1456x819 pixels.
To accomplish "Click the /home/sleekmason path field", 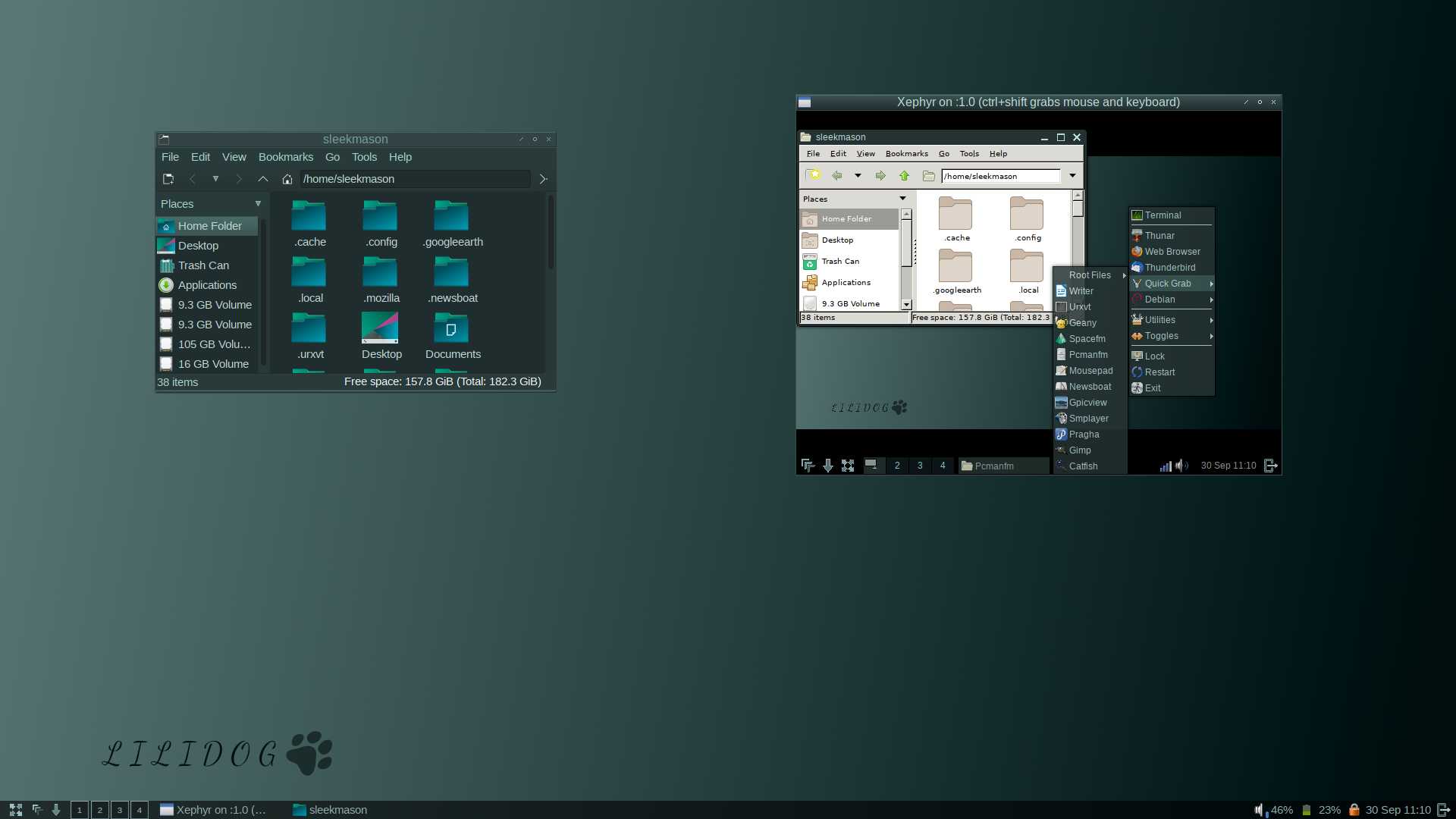I will 414,179.
